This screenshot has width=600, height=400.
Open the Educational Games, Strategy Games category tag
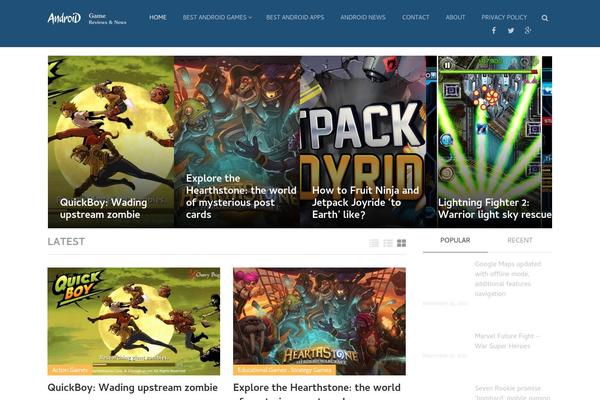[284, 370]
